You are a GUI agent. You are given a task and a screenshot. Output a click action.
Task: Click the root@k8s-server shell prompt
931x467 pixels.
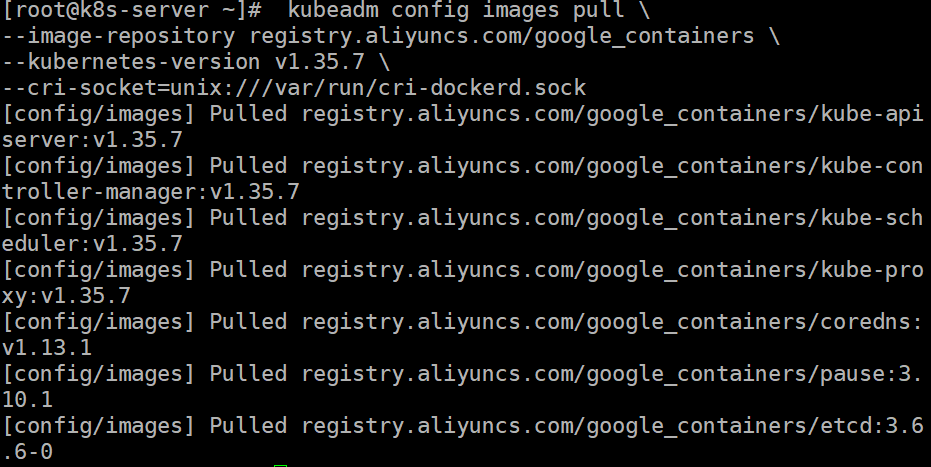[132, 10]
